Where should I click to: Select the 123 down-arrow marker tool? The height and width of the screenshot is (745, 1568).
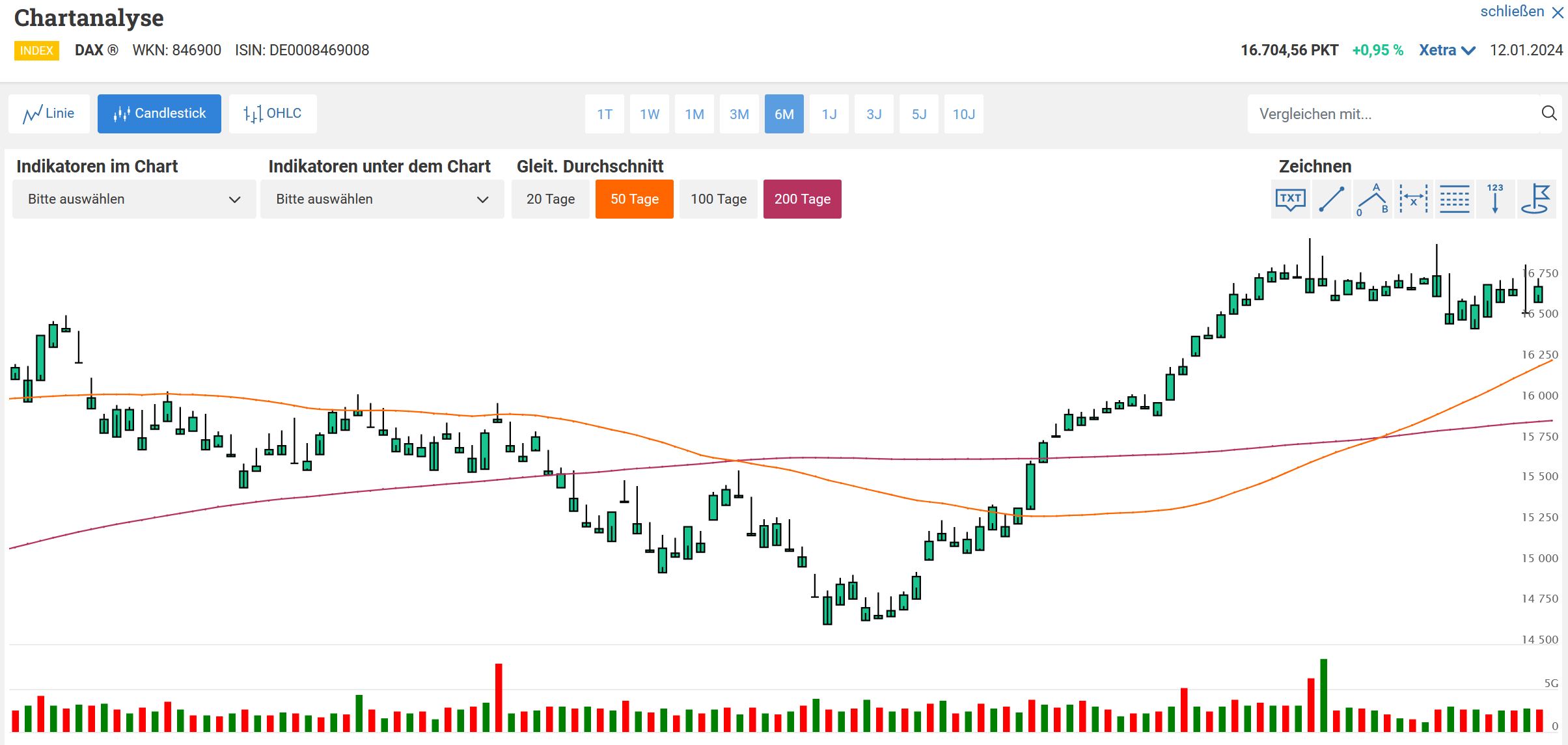[x=1495, y=199]
